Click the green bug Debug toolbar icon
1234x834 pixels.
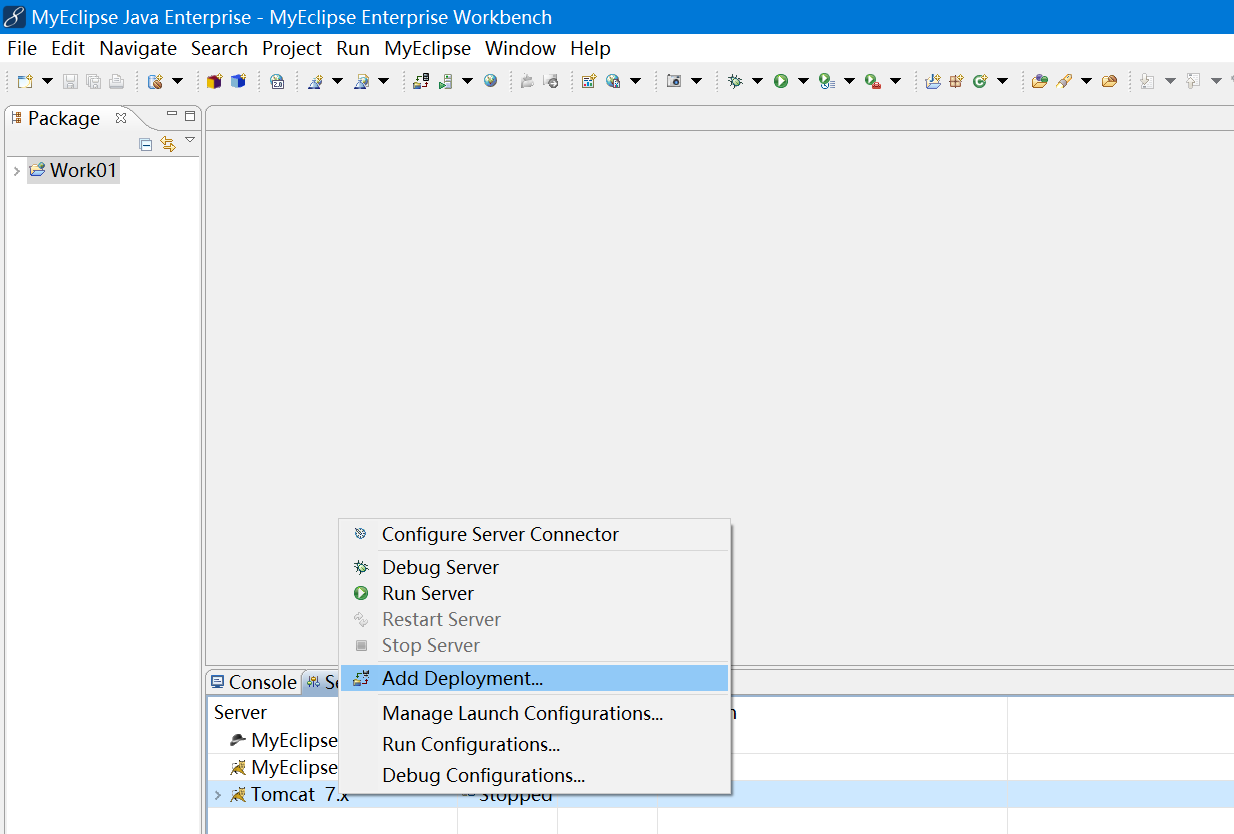[x=735, y=81]
